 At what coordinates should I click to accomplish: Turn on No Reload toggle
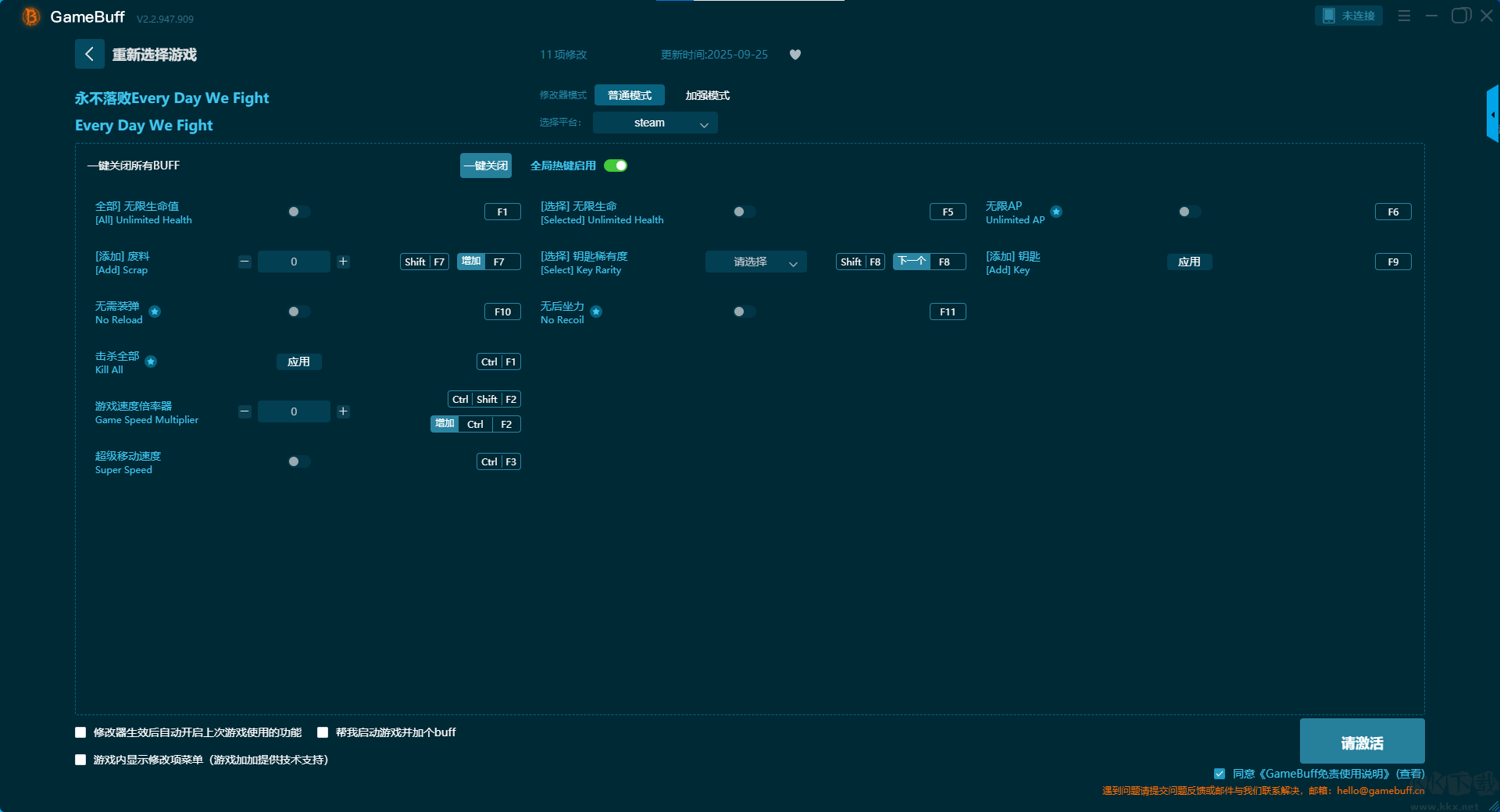pos(298,312)
